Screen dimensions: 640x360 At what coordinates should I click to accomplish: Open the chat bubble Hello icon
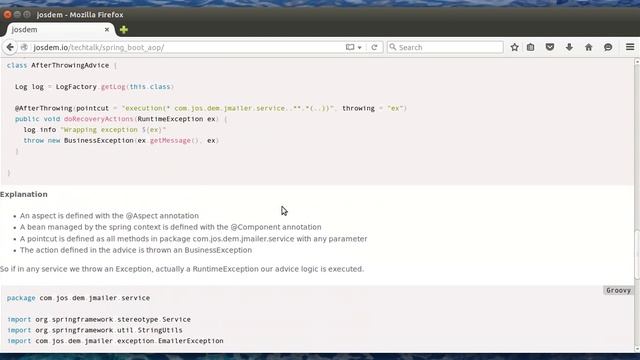point(608,47)
